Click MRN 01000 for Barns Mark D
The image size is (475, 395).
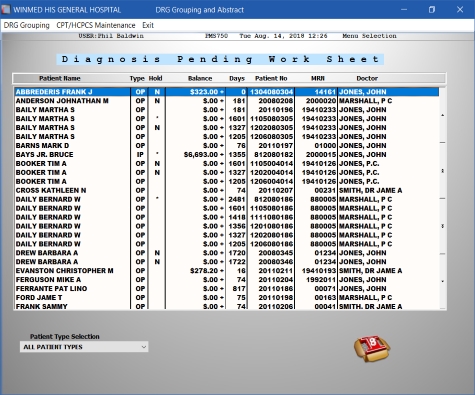coord(325,146)
